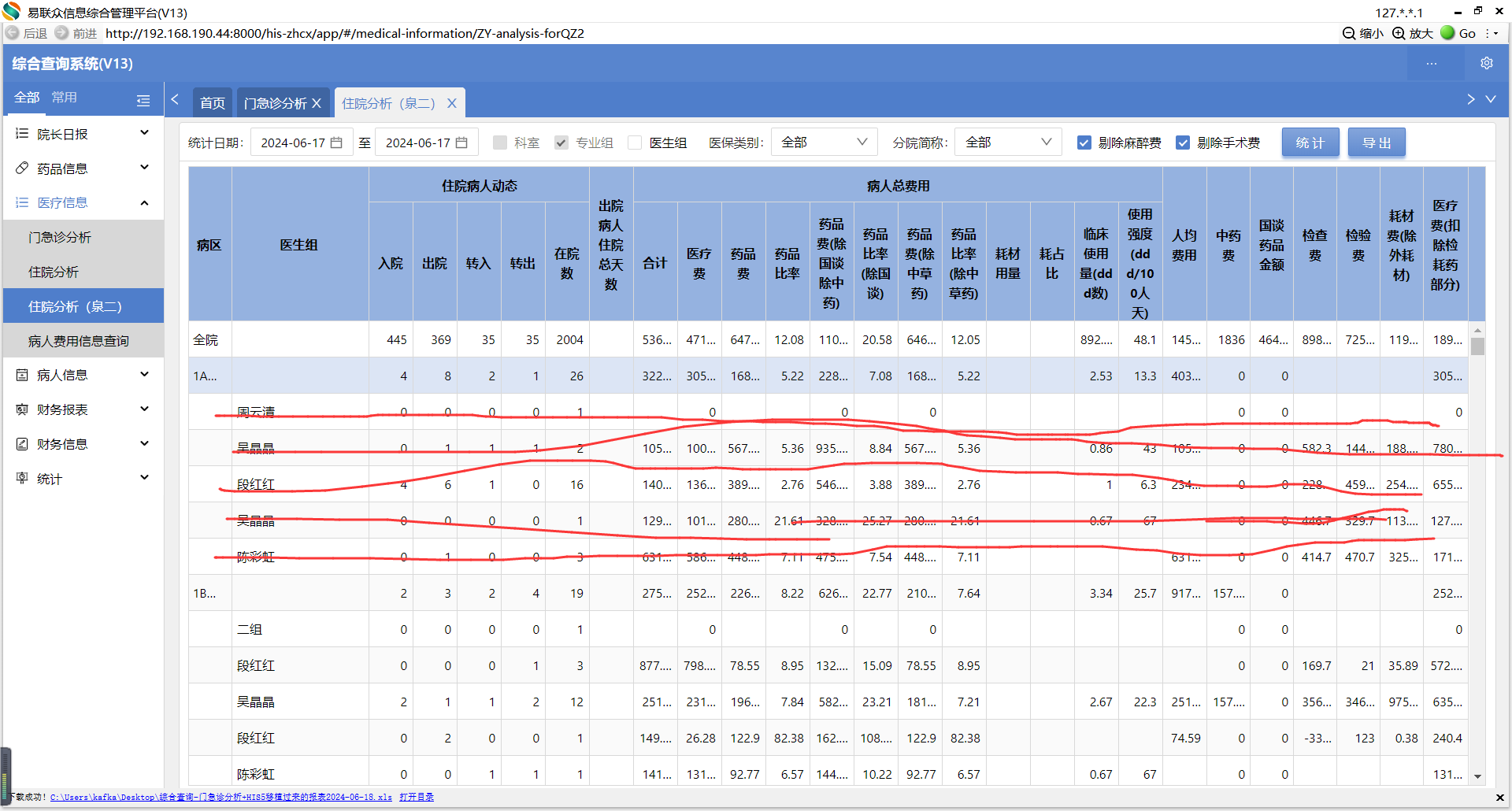Screen dimensions: 1512x811
Task: Open 门急诊分析 in the sidebar
Action: pos(83,237)
